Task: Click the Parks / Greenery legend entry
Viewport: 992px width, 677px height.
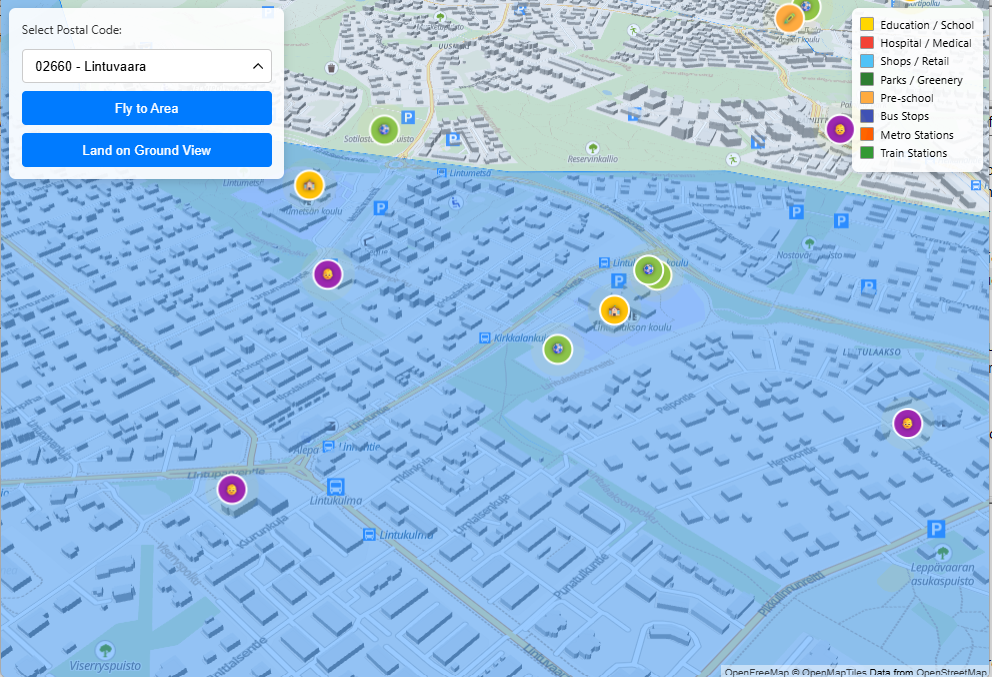Action: (x=912, y=80)
